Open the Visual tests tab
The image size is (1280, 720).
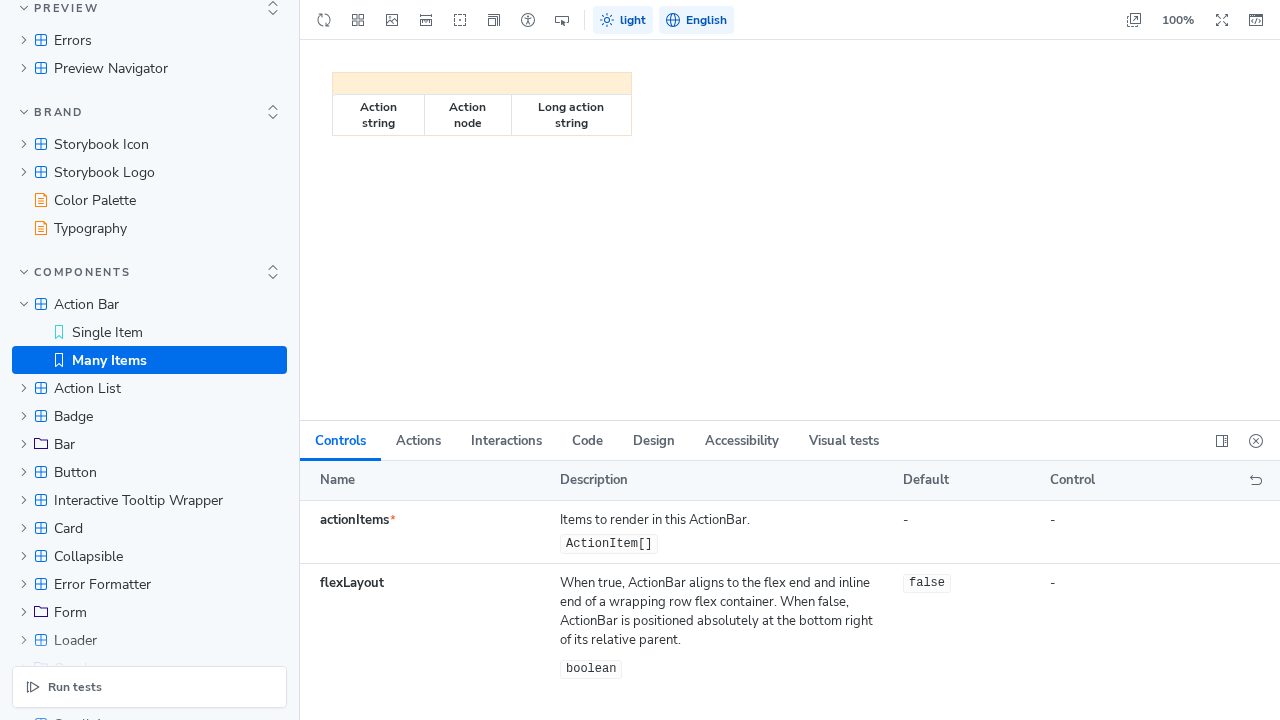pos(843,441)
